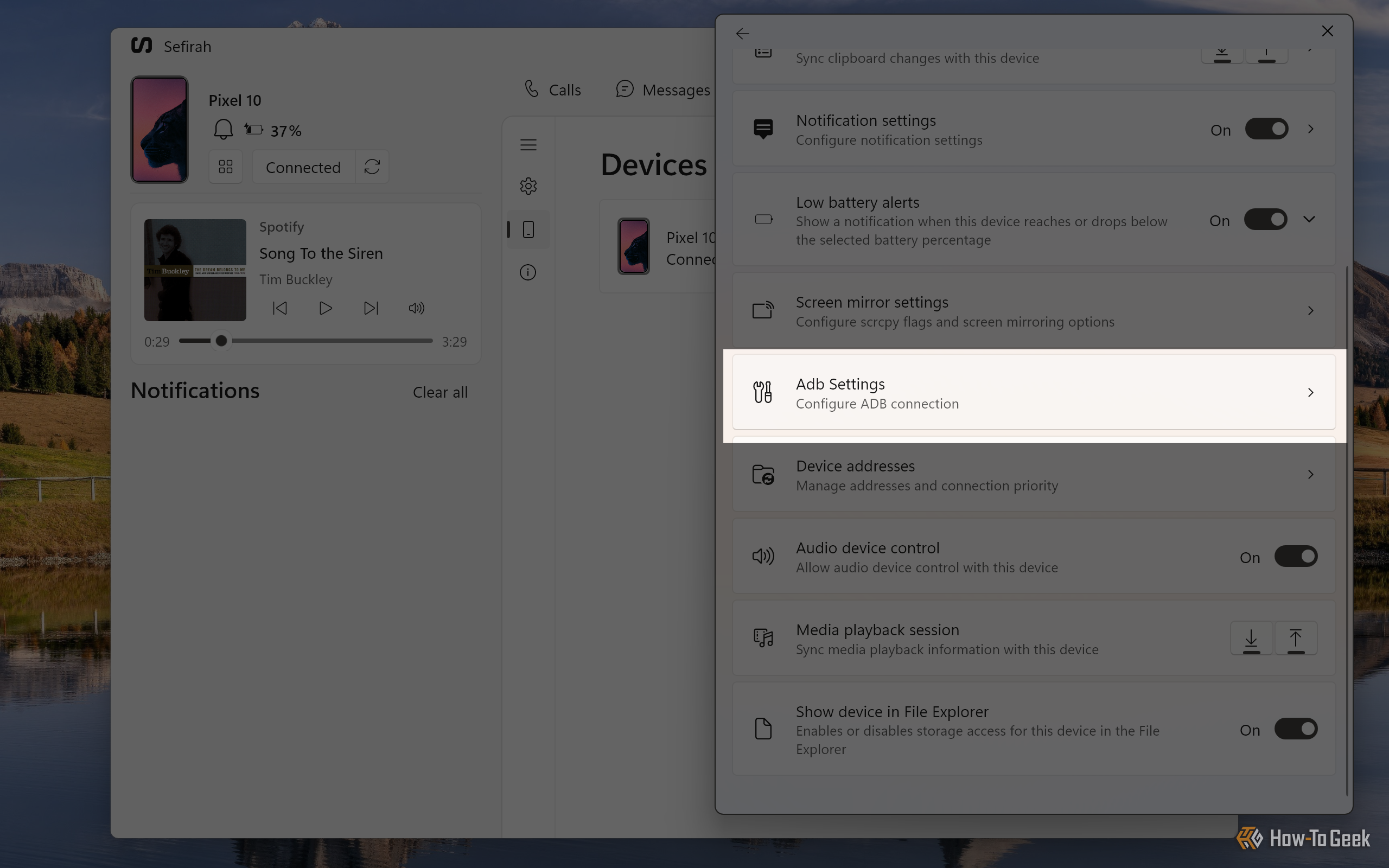Click the Spotify album art thumbnail
Viewport: 1389px width, 868px height.
pos(195,270)
